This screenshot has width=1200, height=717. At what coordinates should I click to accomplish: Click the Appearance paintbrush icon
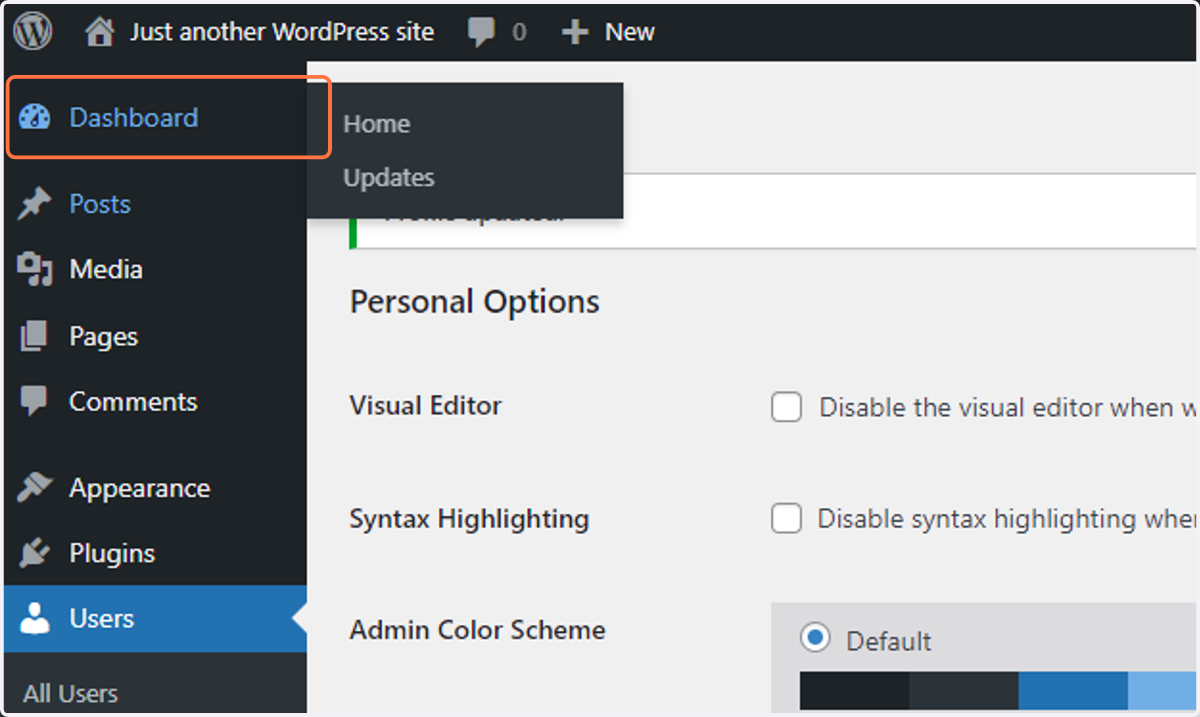(35, 488)
